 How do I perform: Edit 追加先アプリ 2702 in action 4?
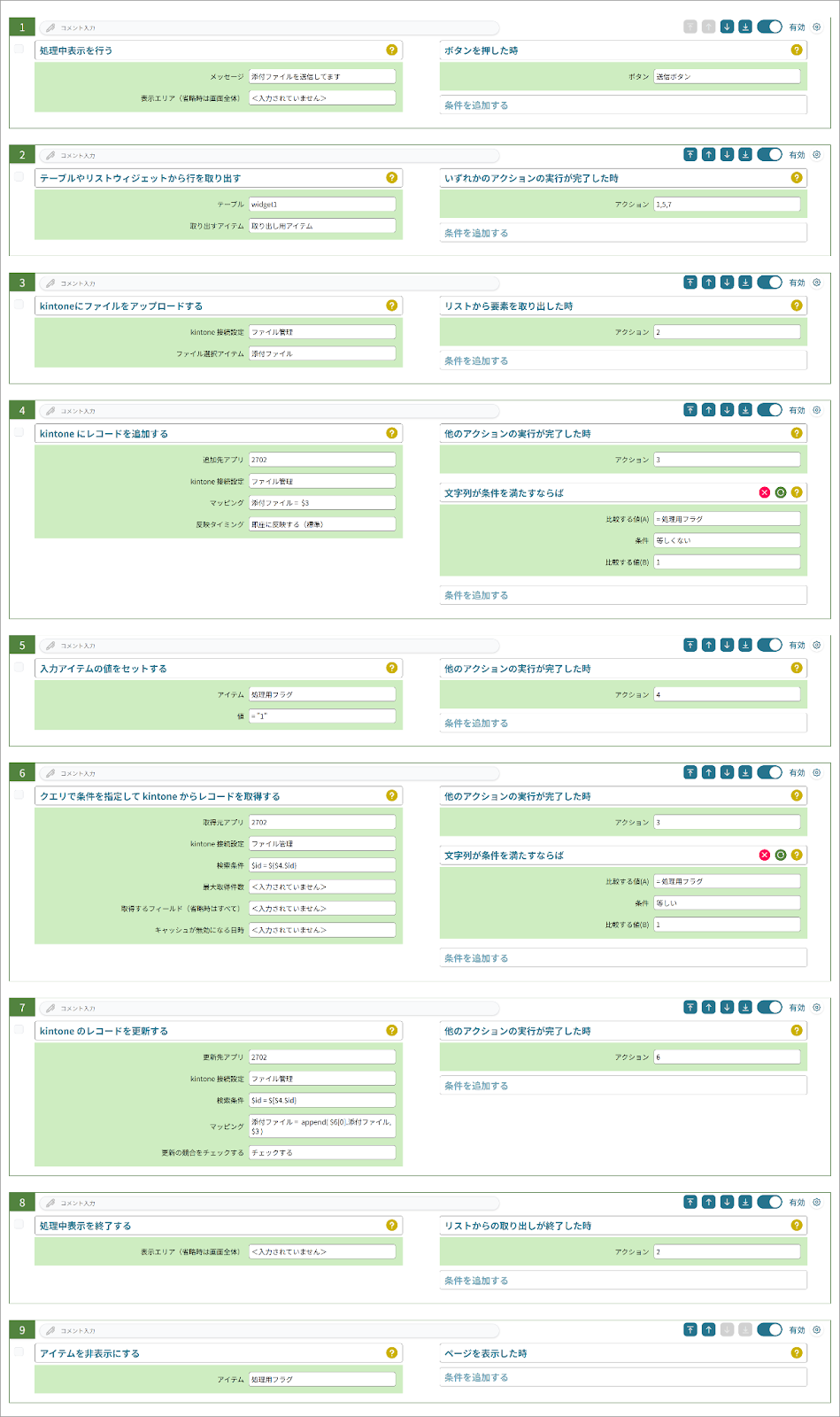point(322,460)
